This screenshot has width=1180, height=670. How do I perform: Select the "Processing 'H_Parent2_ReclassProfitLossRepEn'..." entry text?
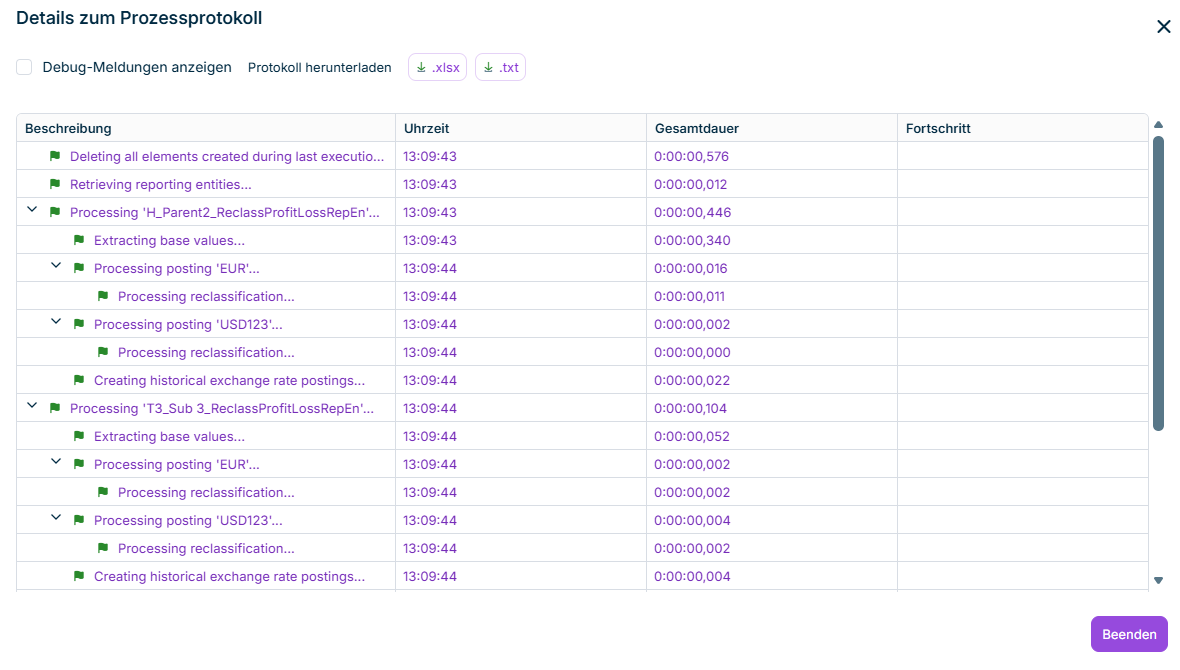(x=225, y=212)
